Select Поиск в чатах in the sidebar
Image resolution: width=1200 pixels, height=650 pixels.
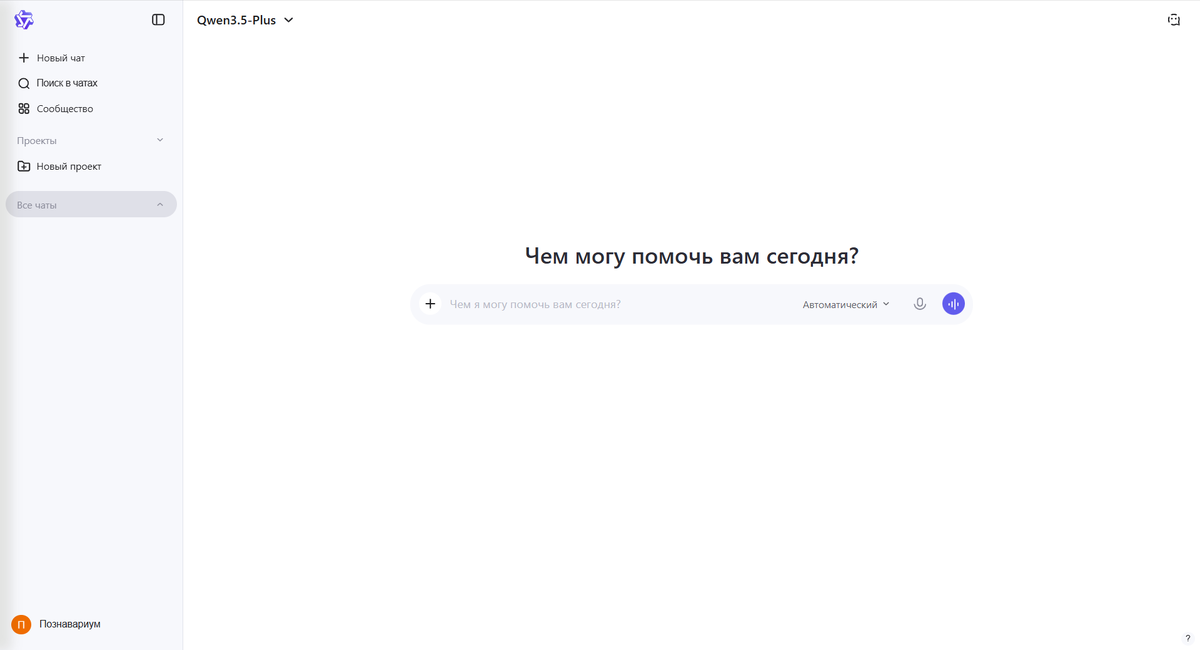tap(66, 83)
